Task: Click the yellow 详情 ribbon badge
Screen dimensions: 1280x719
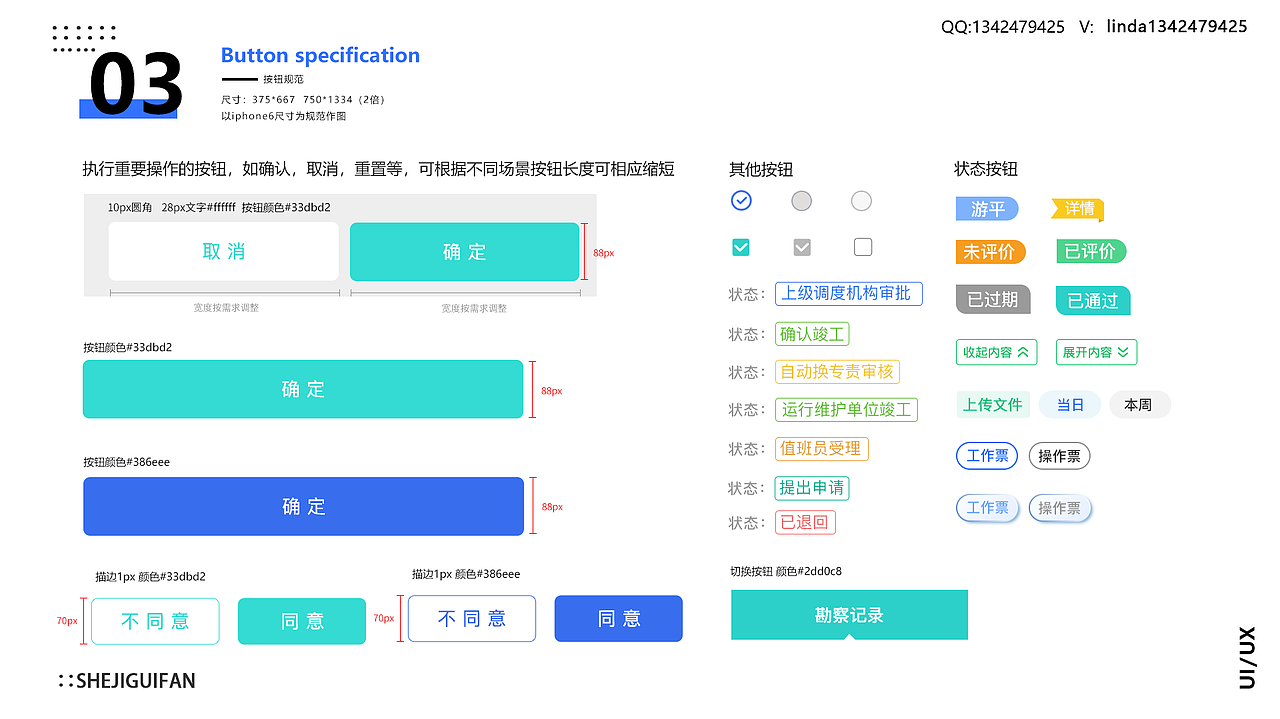Action: tap(1077, 209)
